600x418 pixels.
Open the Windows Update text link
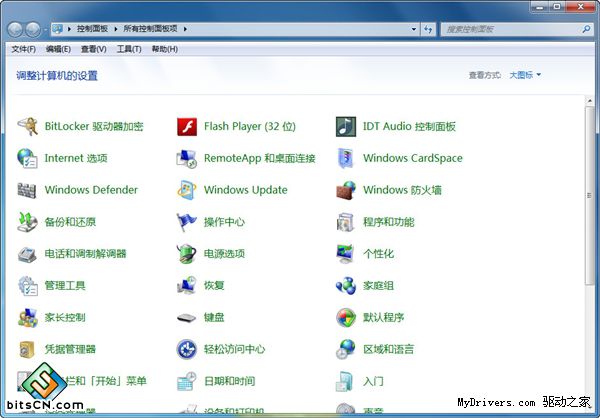[246, 190]
